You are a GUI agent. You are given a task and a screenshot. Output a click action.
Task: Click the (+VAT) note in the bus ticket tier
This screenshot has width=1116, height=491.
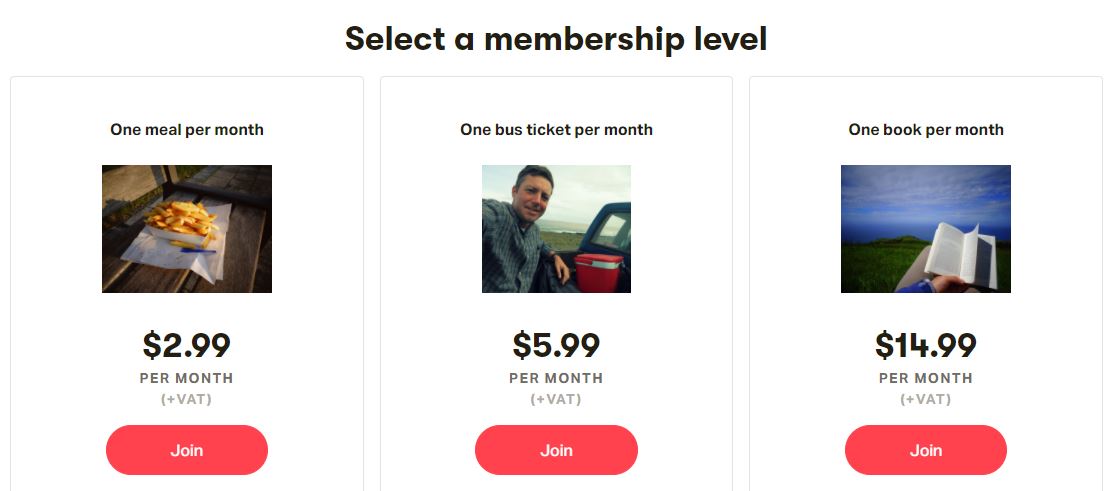click(556, 399)
